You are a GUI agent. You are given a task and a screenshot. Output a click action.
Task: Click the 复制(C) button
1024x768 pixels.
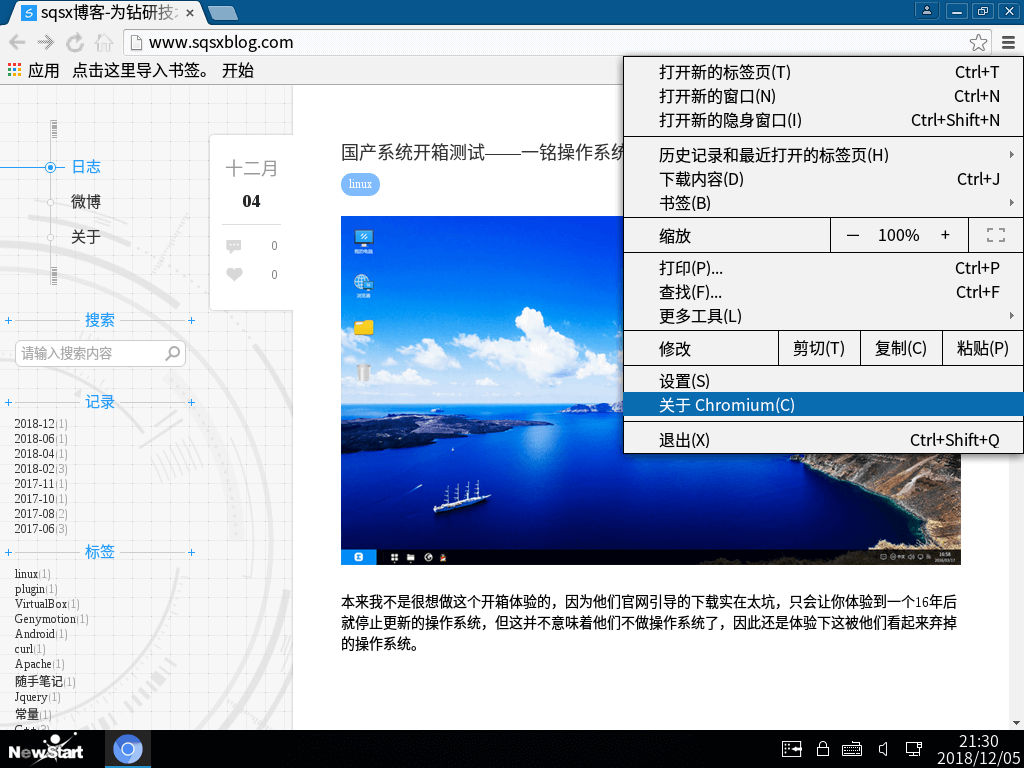tap(901, 348)
